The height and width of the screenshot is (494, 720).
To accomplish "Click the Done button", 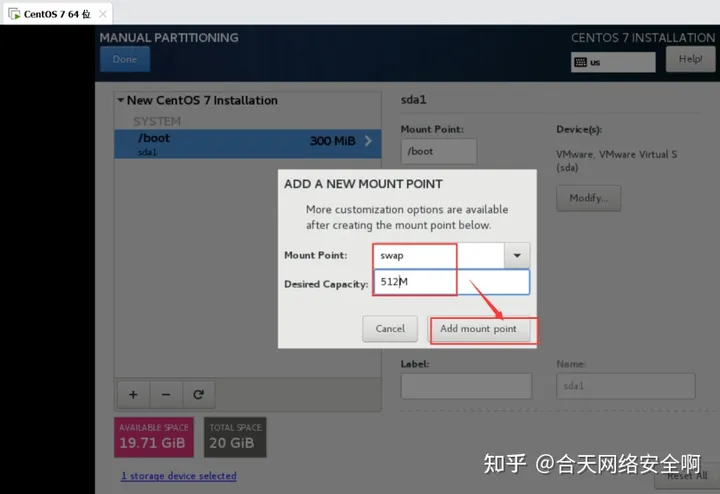I will pyautogui.click(x=125, y=59).
